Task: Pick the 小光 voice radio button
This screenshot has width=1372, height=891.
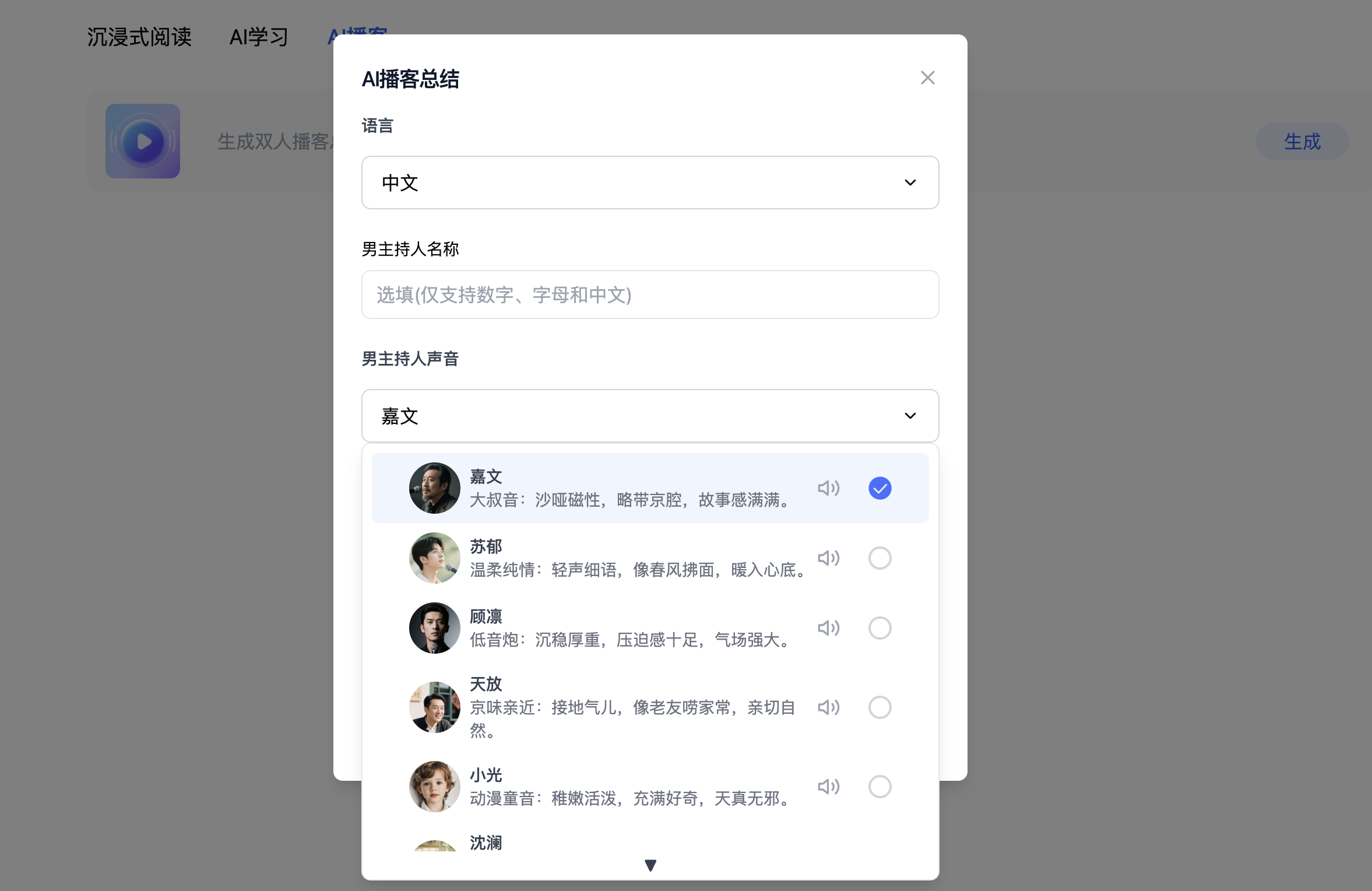Action: coord(880,787)
